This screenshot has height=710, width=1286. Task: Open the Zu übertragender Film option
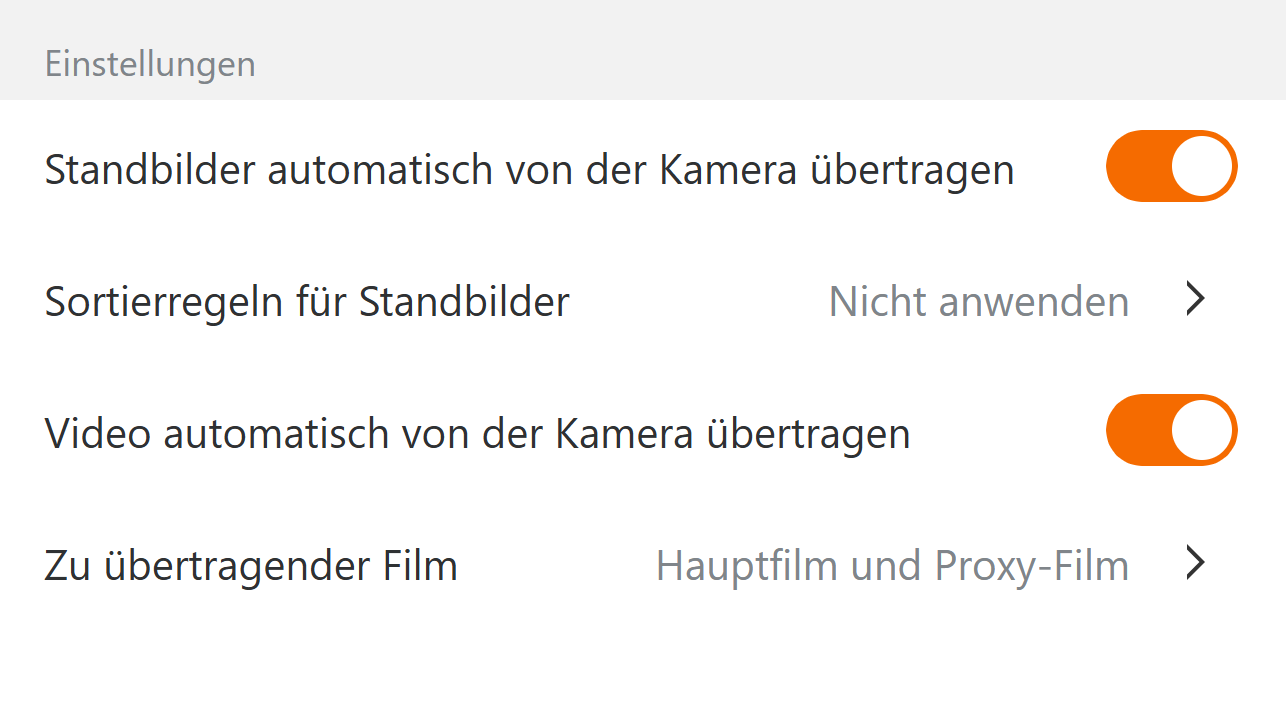coord(640,565)
